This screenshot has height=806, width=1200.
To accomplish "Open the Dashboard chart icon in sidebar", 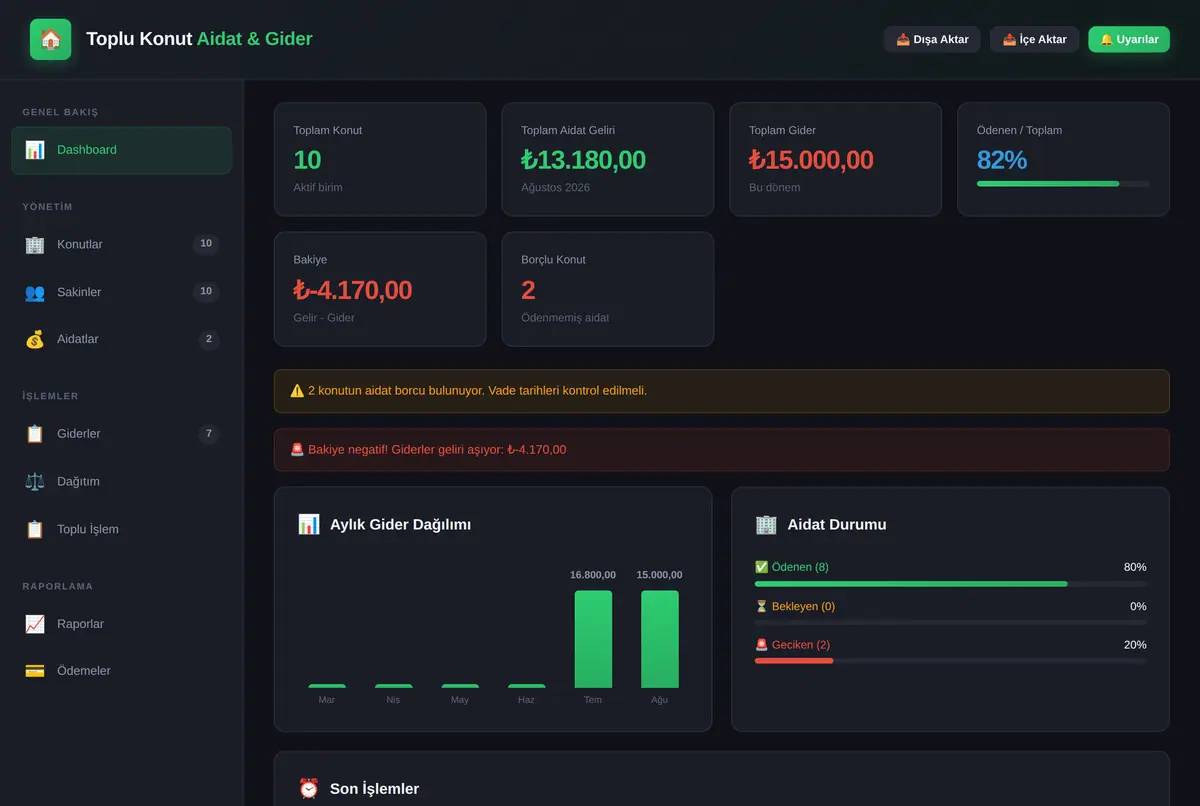I will (35, 150).
